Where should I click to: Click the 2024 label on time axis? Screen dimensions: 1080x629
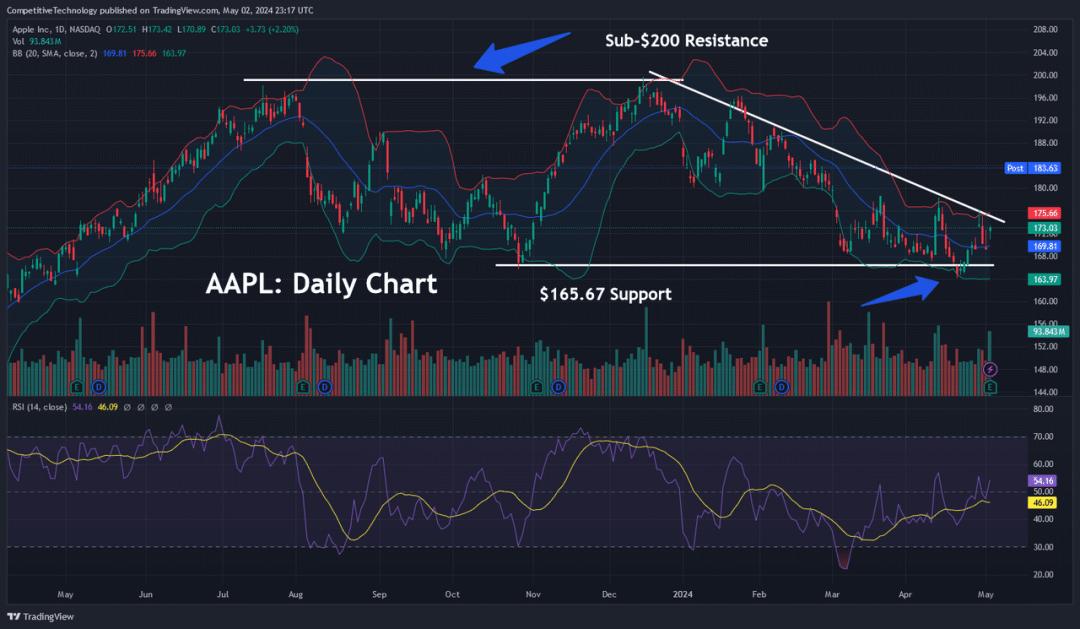[683, 595]
